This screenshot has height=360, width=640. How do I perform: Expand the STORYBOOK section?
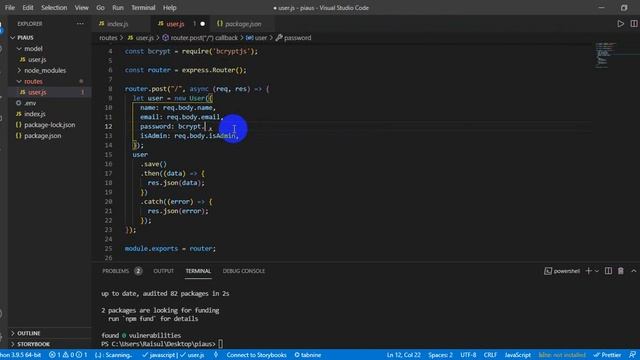pos(50,344)
